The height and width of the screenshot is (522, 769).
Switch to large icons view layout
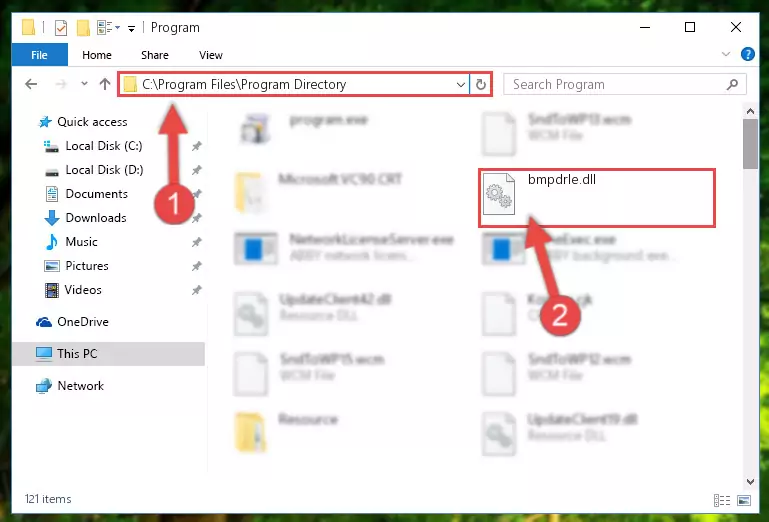pyautogui.click(x=744, y=500)
